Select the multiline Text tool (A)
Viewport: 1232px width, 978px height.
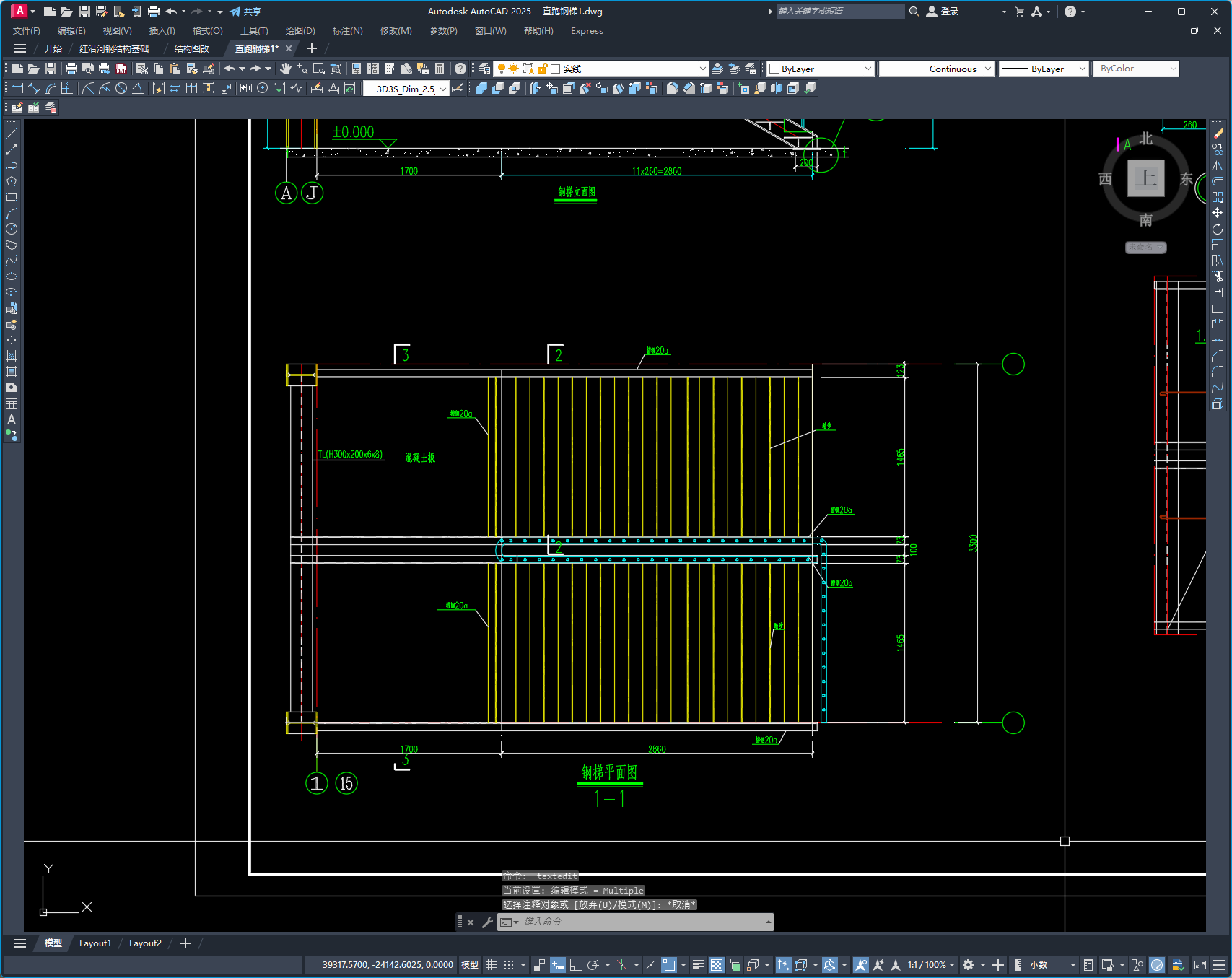[x=12, y=419]
